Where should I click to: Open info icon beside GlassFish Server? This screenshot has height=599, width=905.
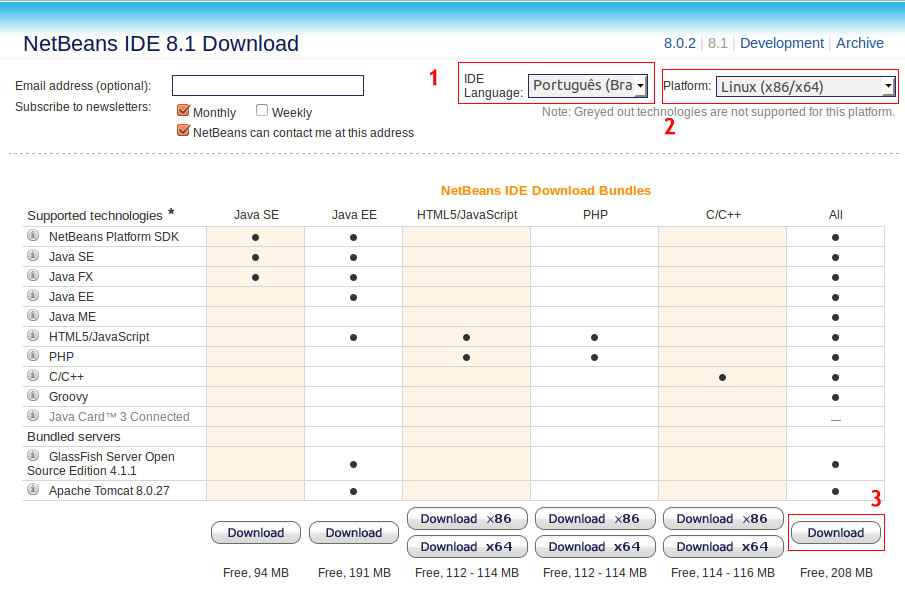pyautogui.click(x=33, y=455)
